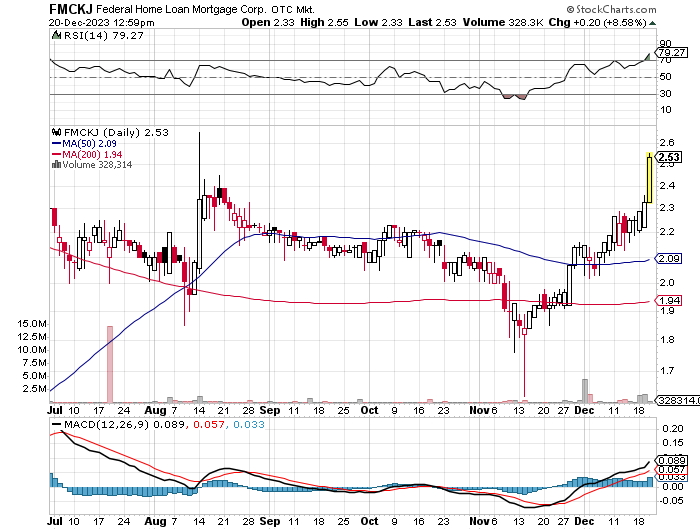Click the Jul label on the MACD panel date axis
The height and width of the screenshot is (530, 700).
point(55,521)
